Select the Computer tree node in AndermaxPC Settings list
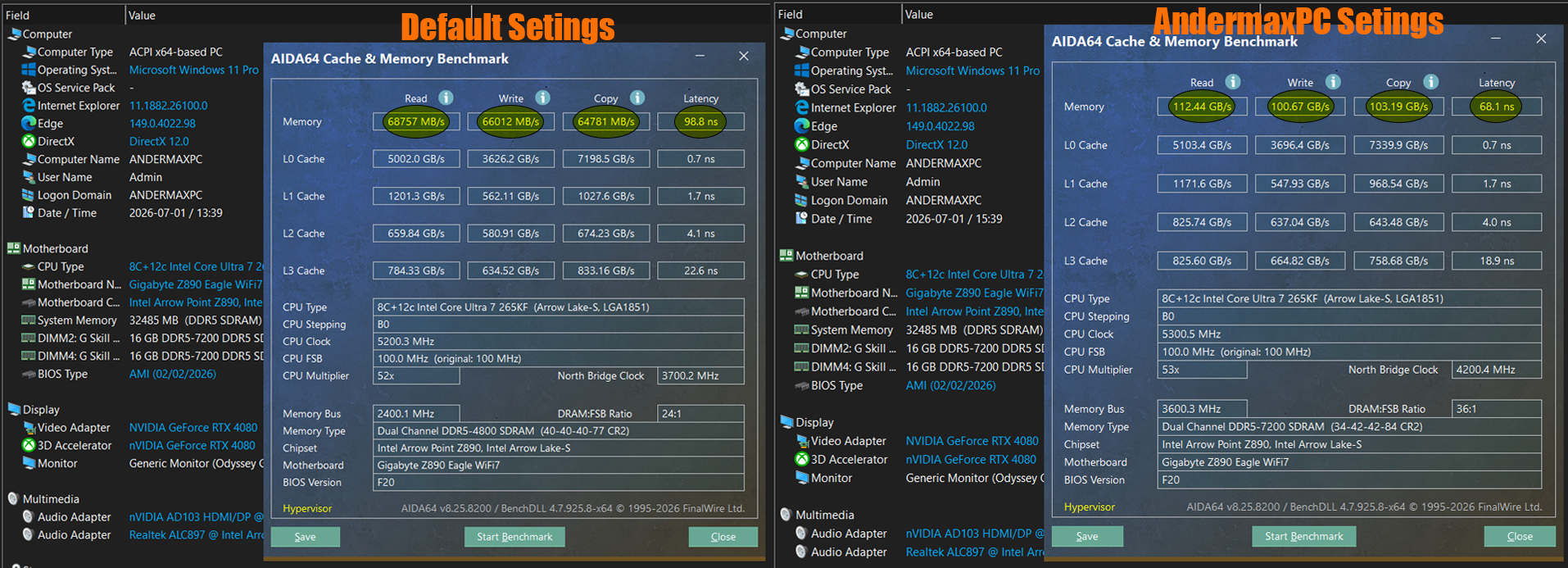Viewport: 1568px width, 568px height. click(821, 34)
